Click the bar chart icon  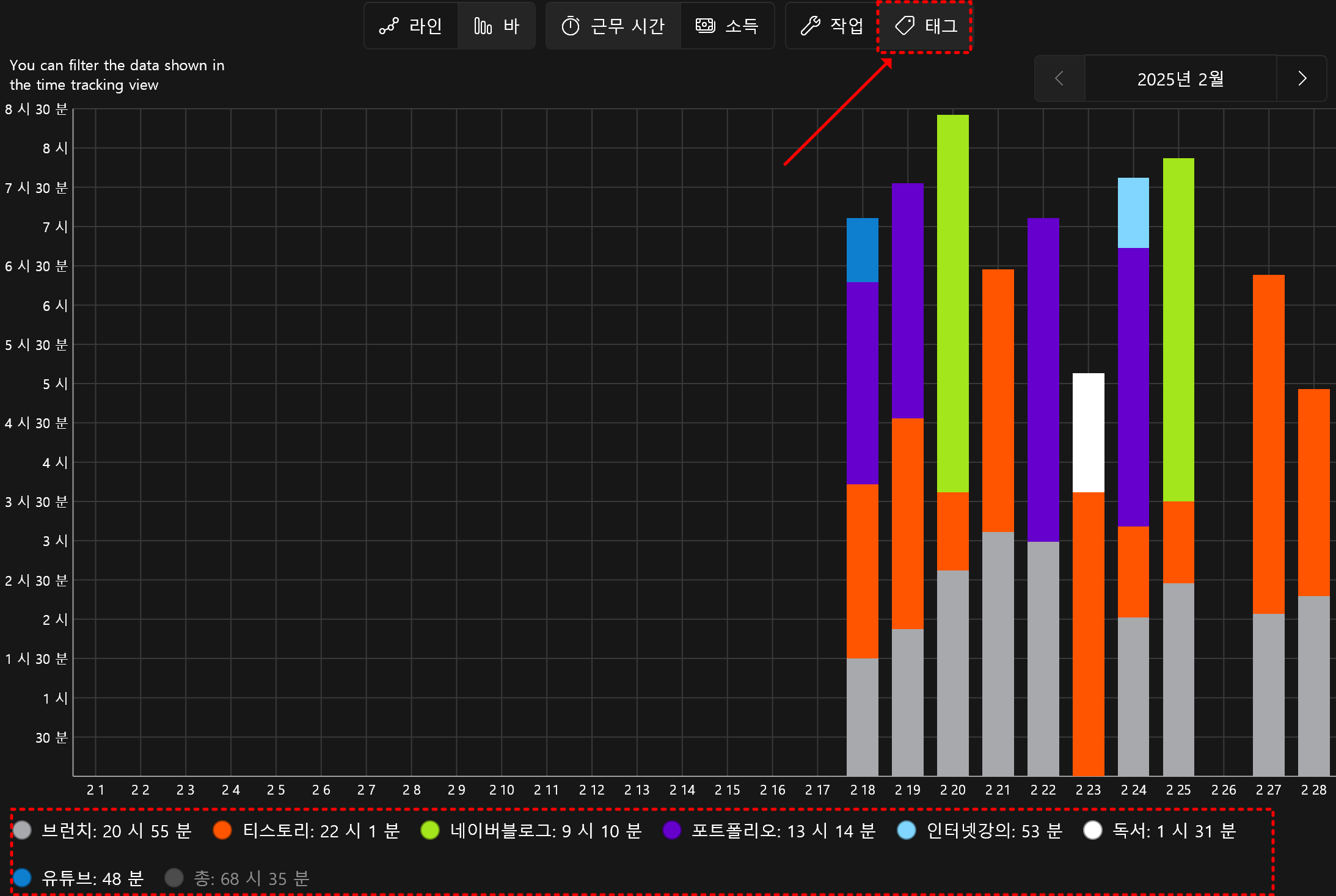click(x=483, y=26)
